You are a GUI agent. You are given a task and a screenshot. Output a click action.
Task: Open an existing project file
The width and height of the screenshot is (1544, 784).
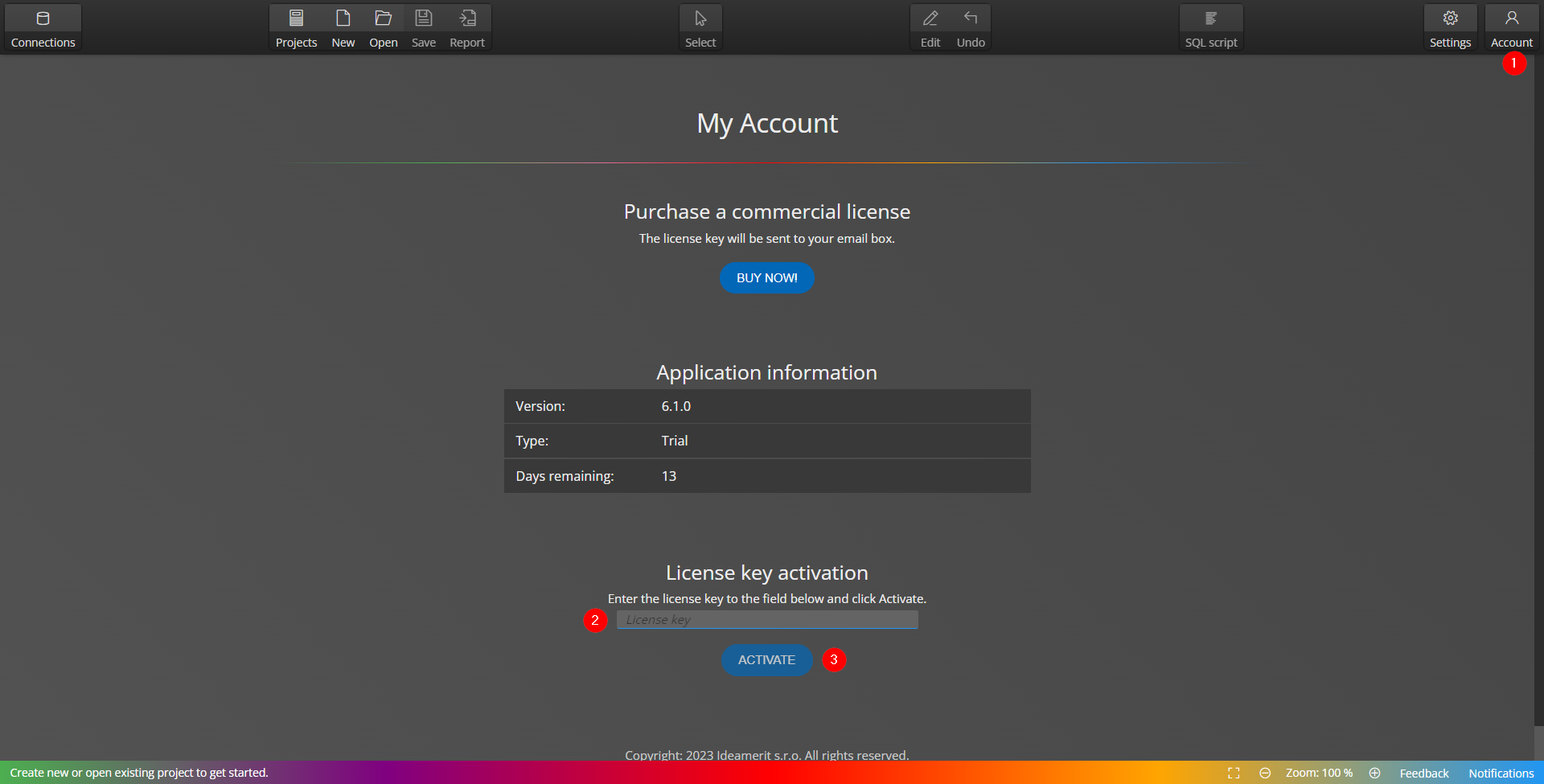[x=383, y=27]
